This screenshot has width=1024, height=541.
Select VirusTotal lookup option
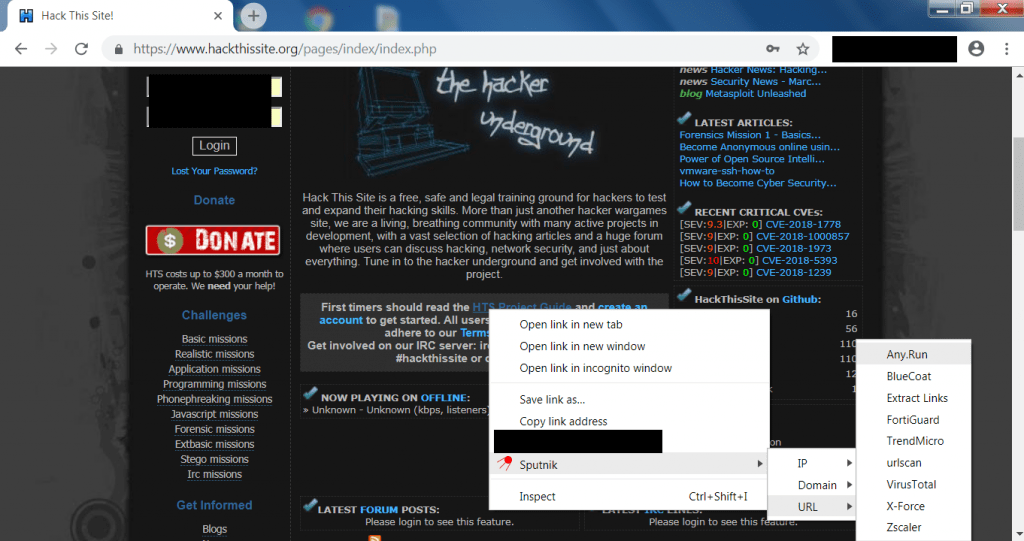914,484
